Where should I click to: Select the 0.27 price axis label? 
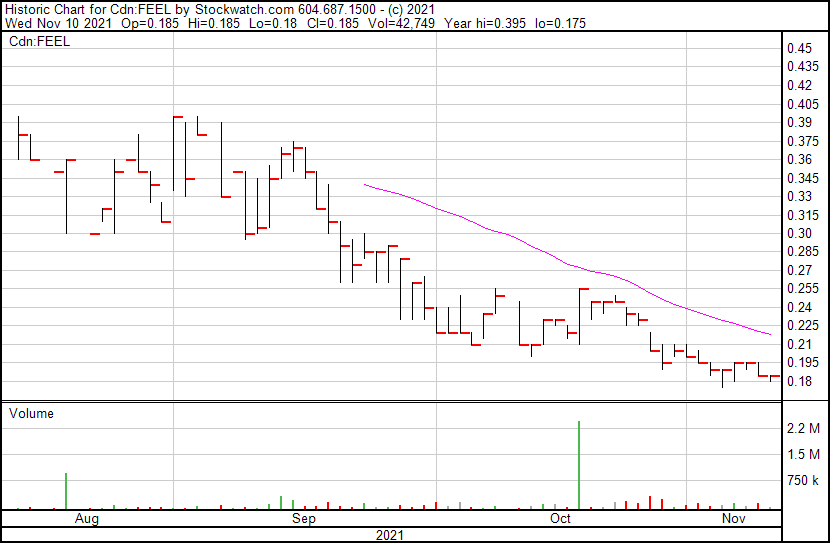(x=799, y=270)
